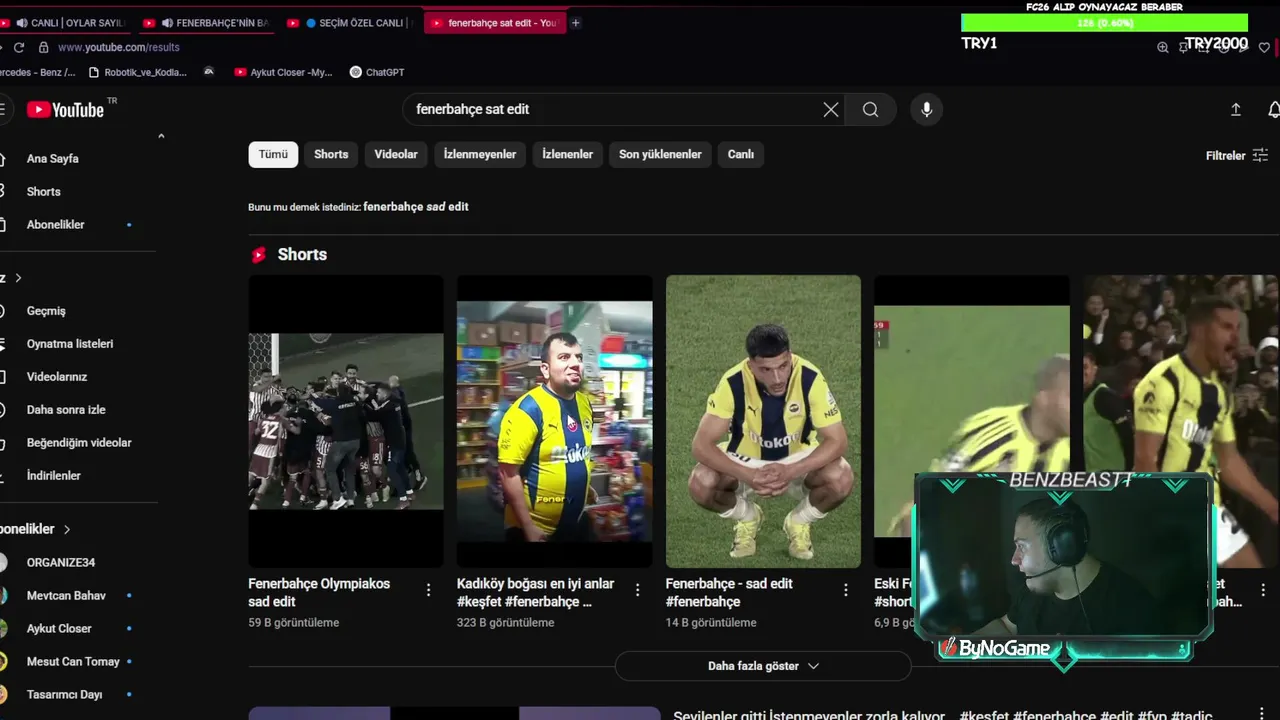Open Oynatma listeleri in sidebar
The image size is (1280, 720).
[70, 343]
